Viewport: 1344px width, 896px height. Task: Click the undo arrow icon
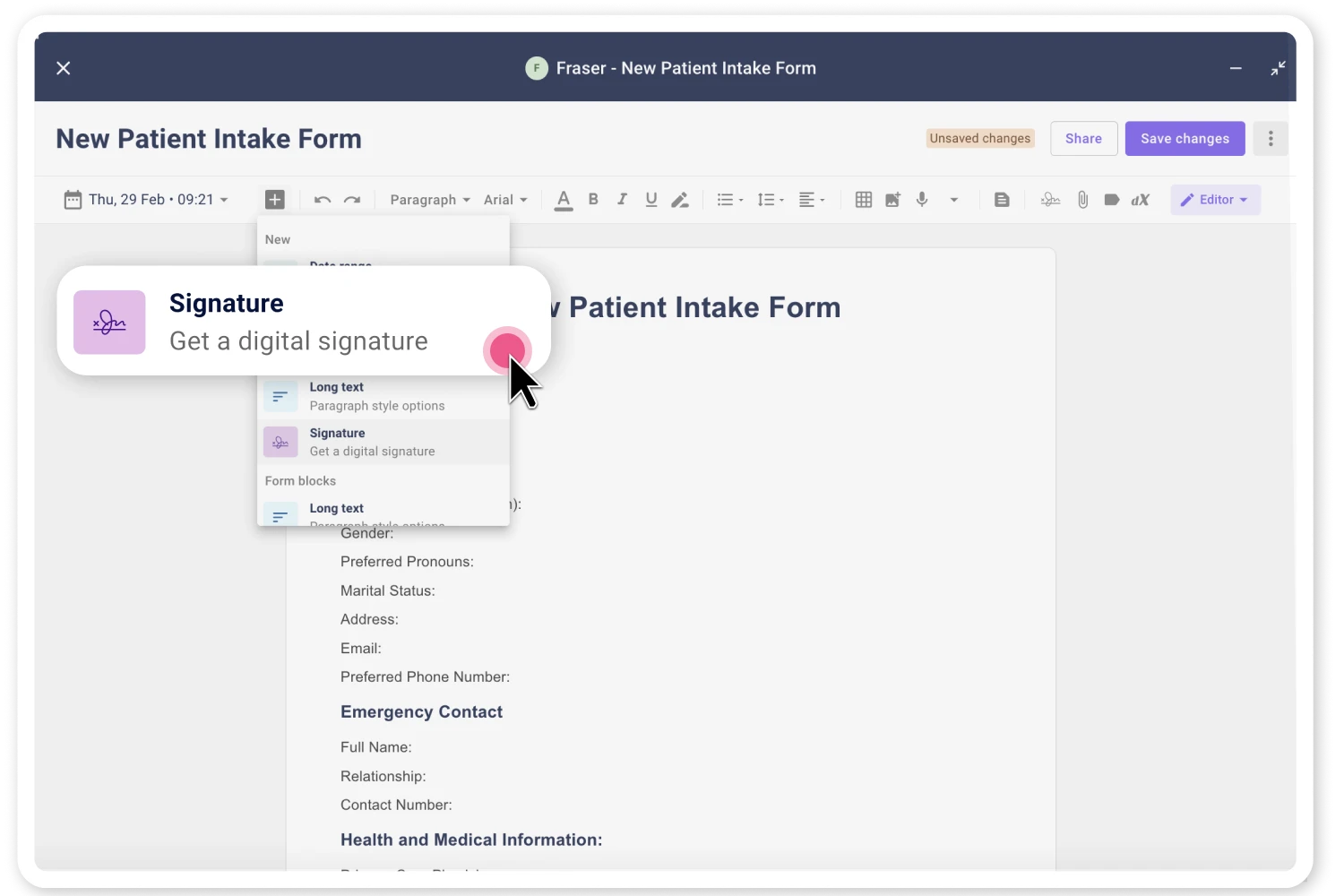322,199
